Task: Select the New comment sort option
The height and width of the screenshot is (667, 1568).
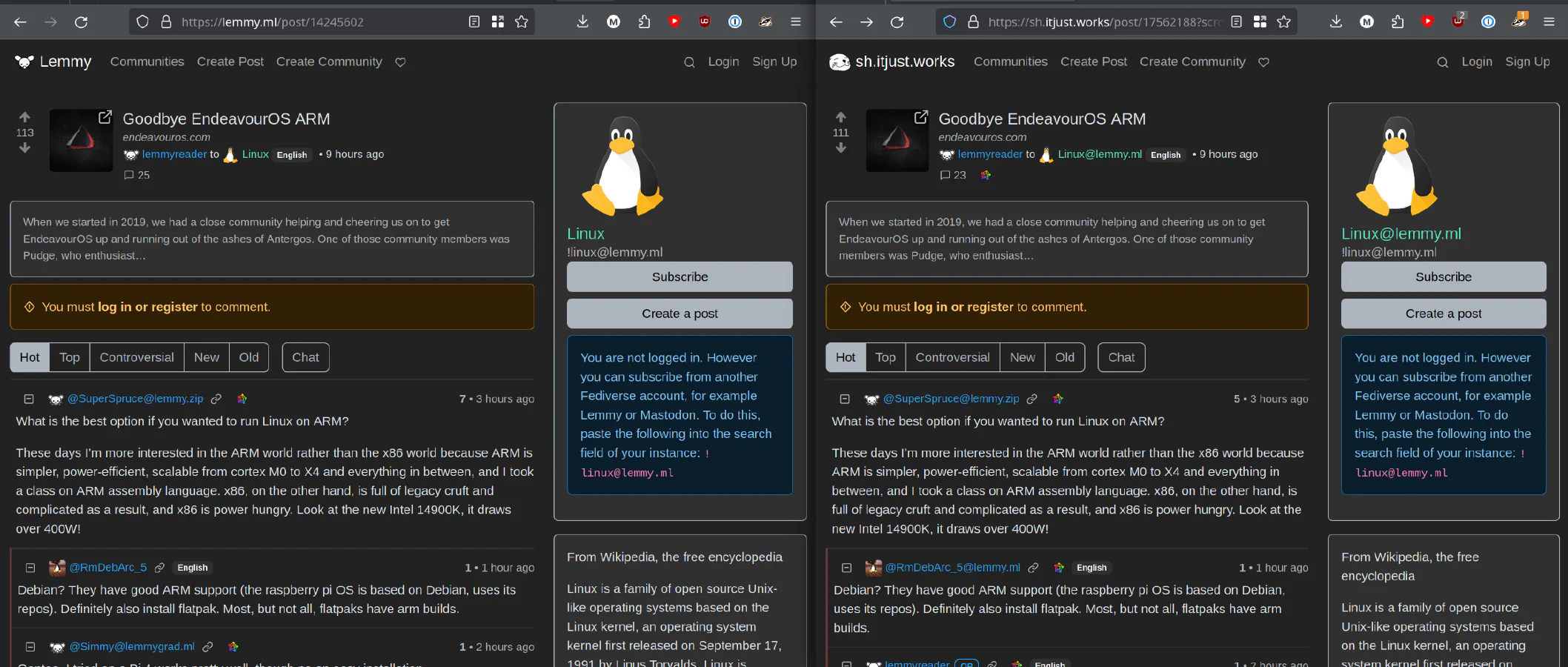Action: (x=206, y=357)
